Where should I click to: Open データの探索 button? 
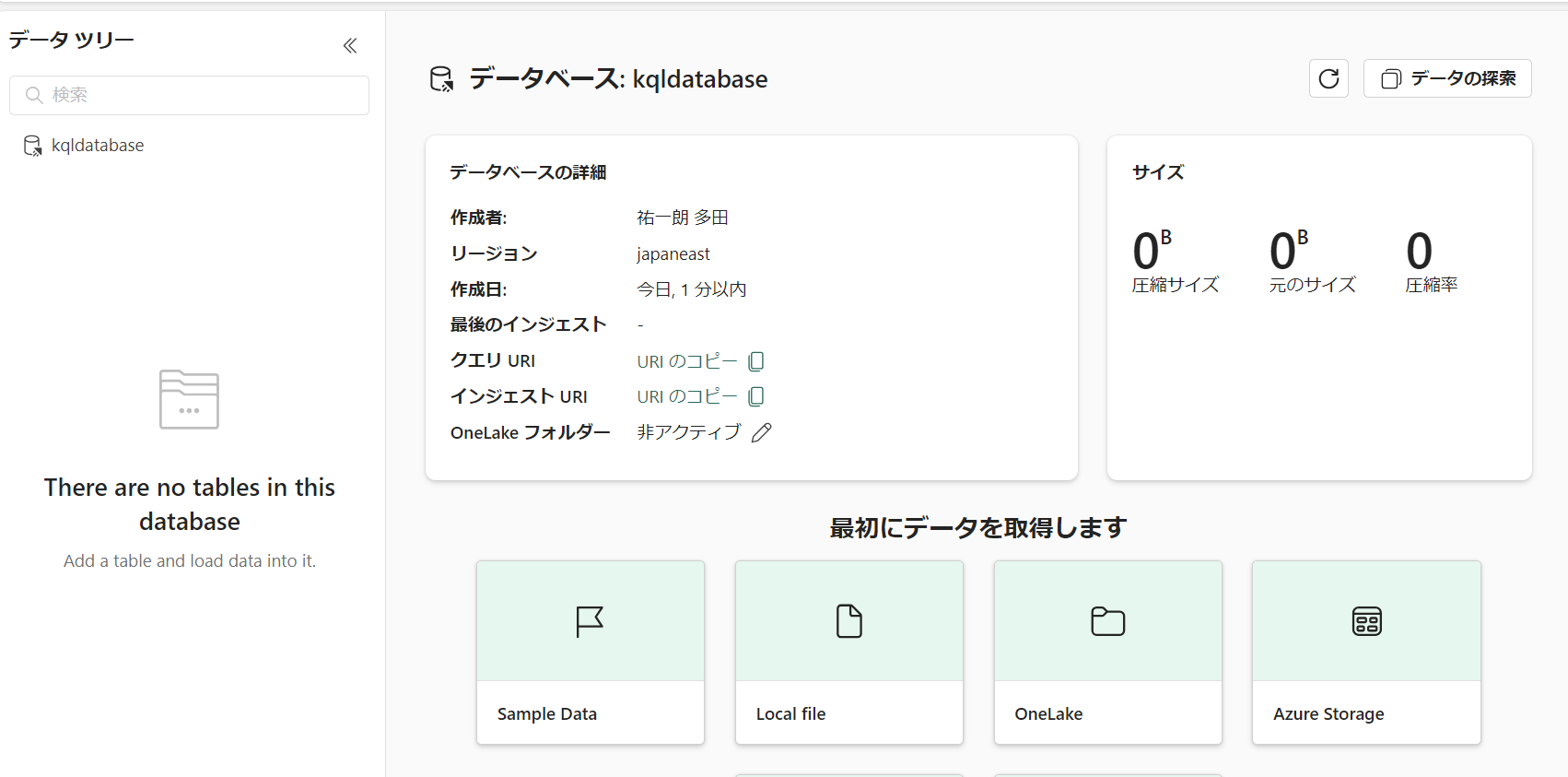[x=1447, y=78]
